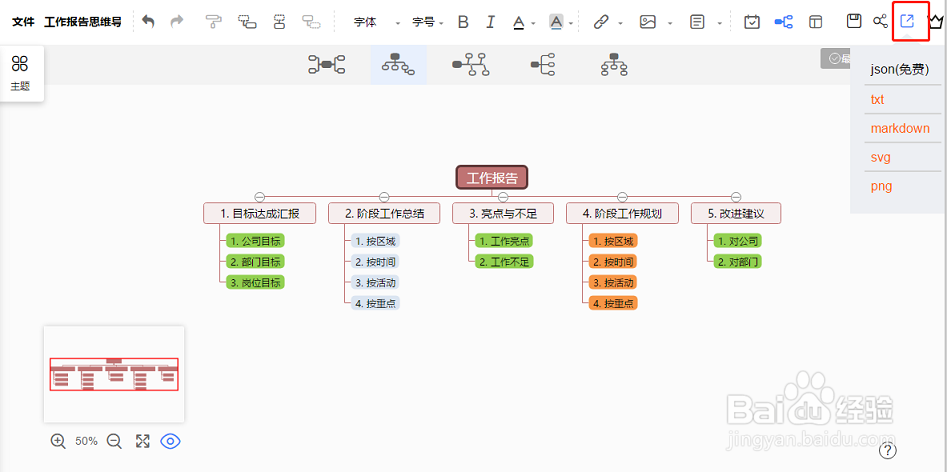Insert a child topic icon
Viewport: 947px width, 472px height.
246,22
